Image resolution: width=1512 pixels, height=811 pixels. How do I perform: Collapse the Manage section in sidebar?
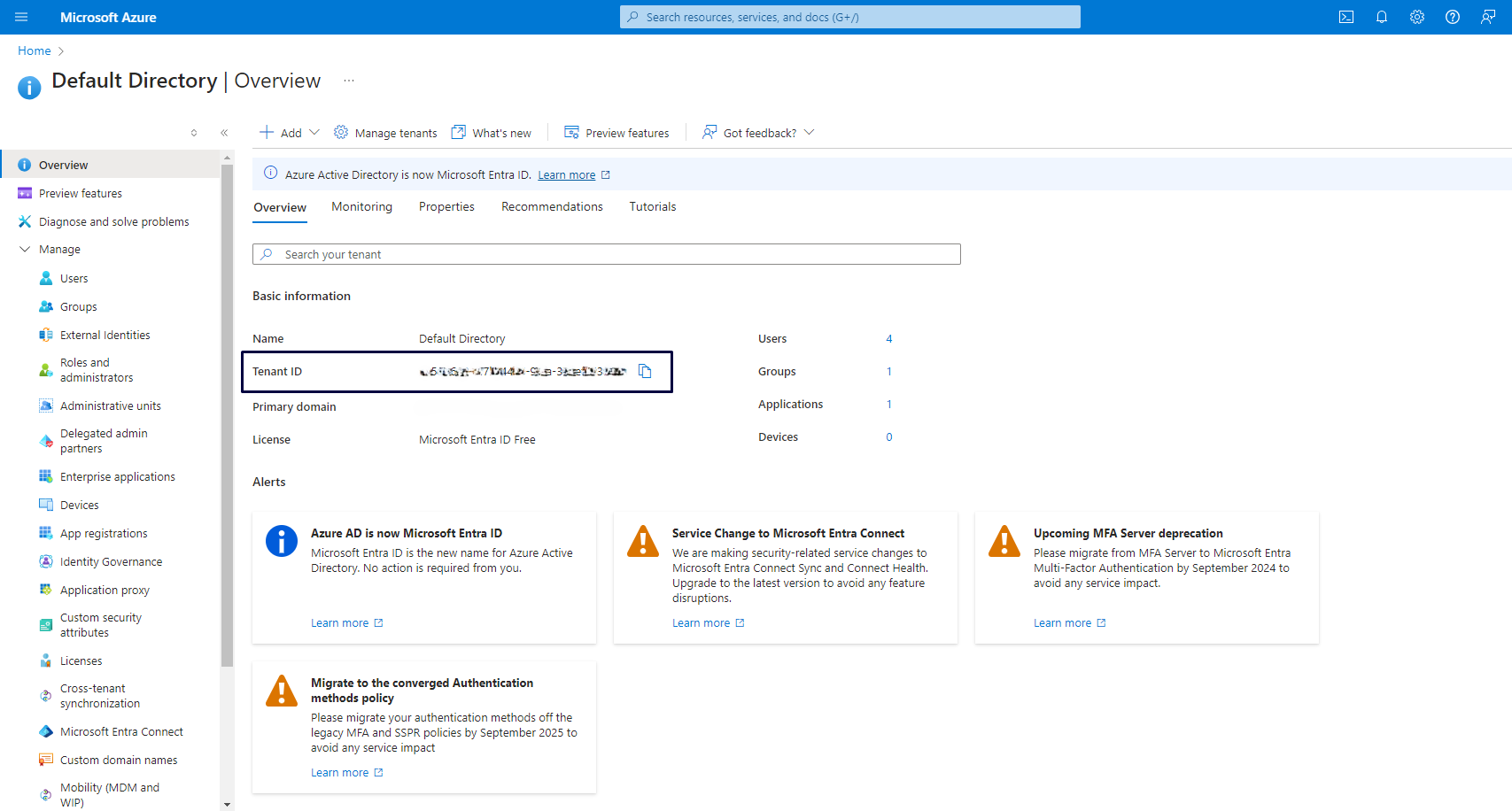(25, 250)
